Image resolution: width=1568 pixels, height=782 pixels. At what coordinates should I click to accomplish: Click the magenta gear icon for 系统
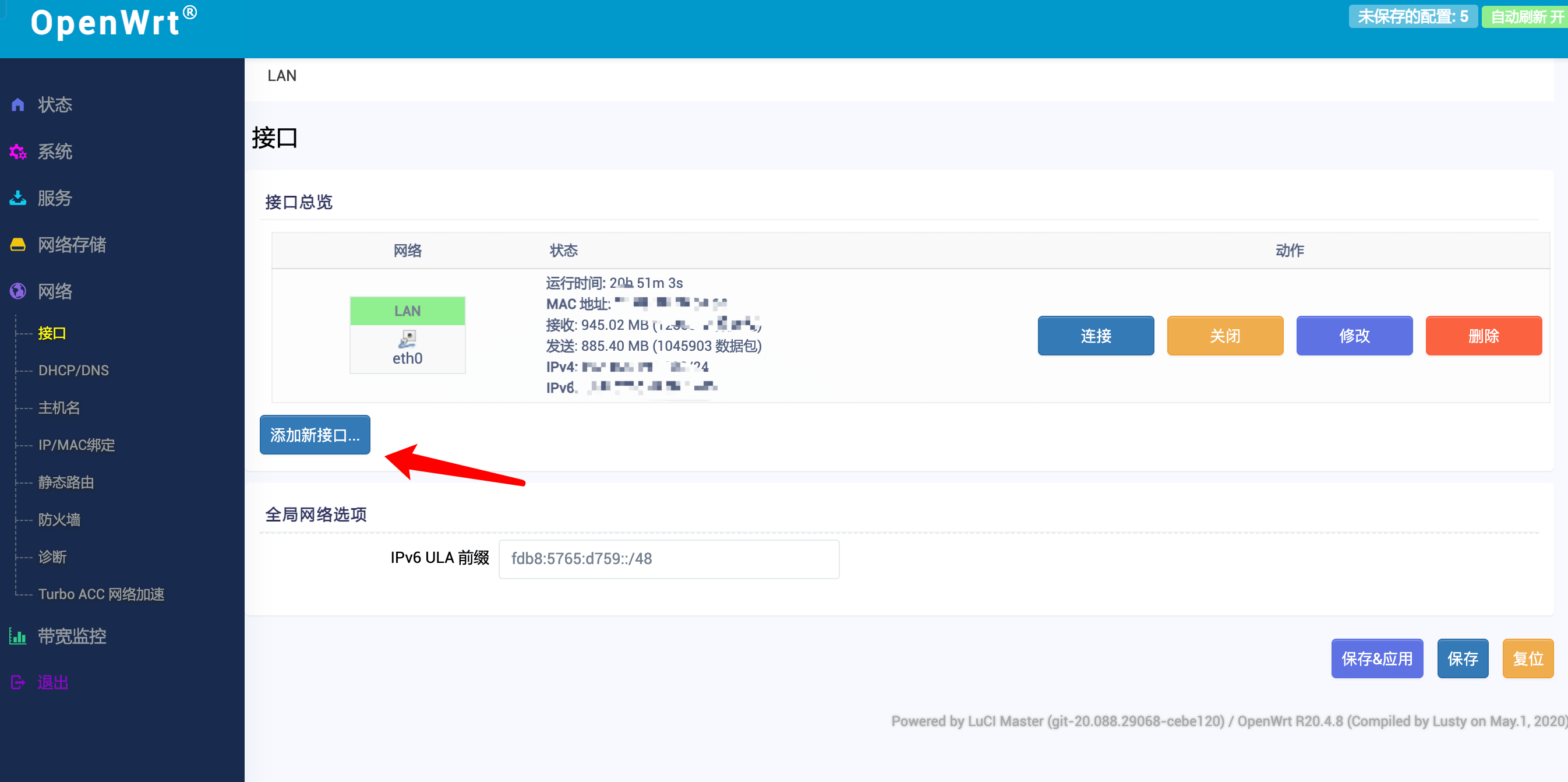pyautogui.click(x=17, y=152)
